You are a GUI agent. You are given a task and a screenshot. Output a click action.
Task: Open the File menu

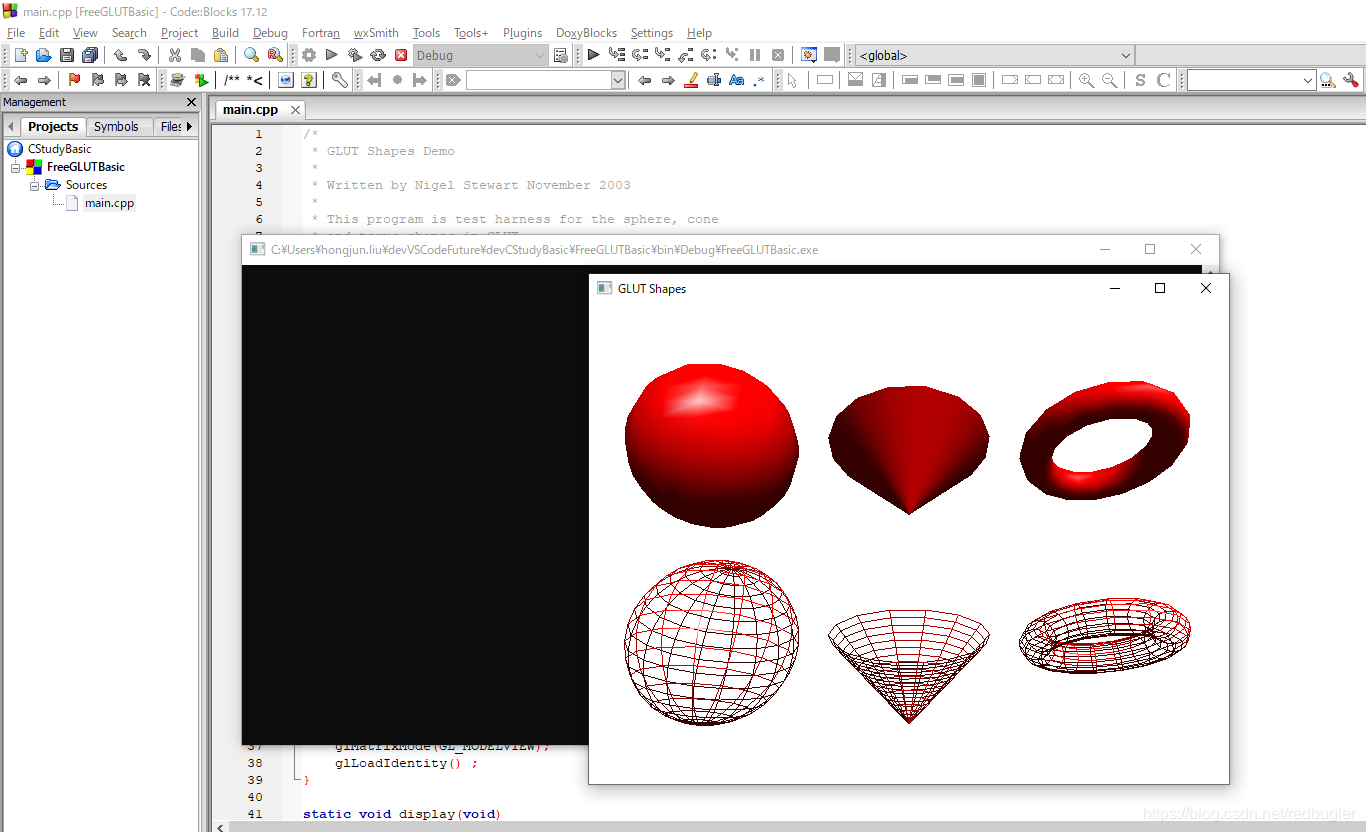[16, 33]
